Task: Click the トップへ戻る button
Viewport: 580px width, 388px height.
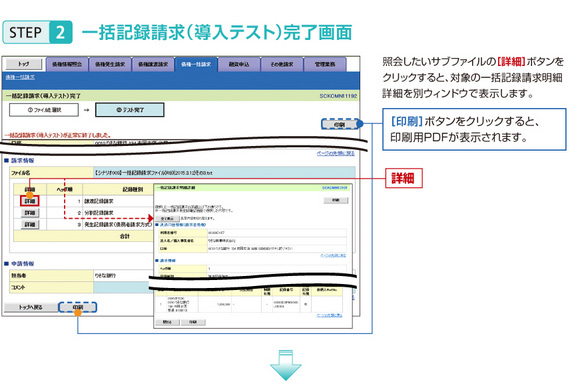Action: coord(31,307)
